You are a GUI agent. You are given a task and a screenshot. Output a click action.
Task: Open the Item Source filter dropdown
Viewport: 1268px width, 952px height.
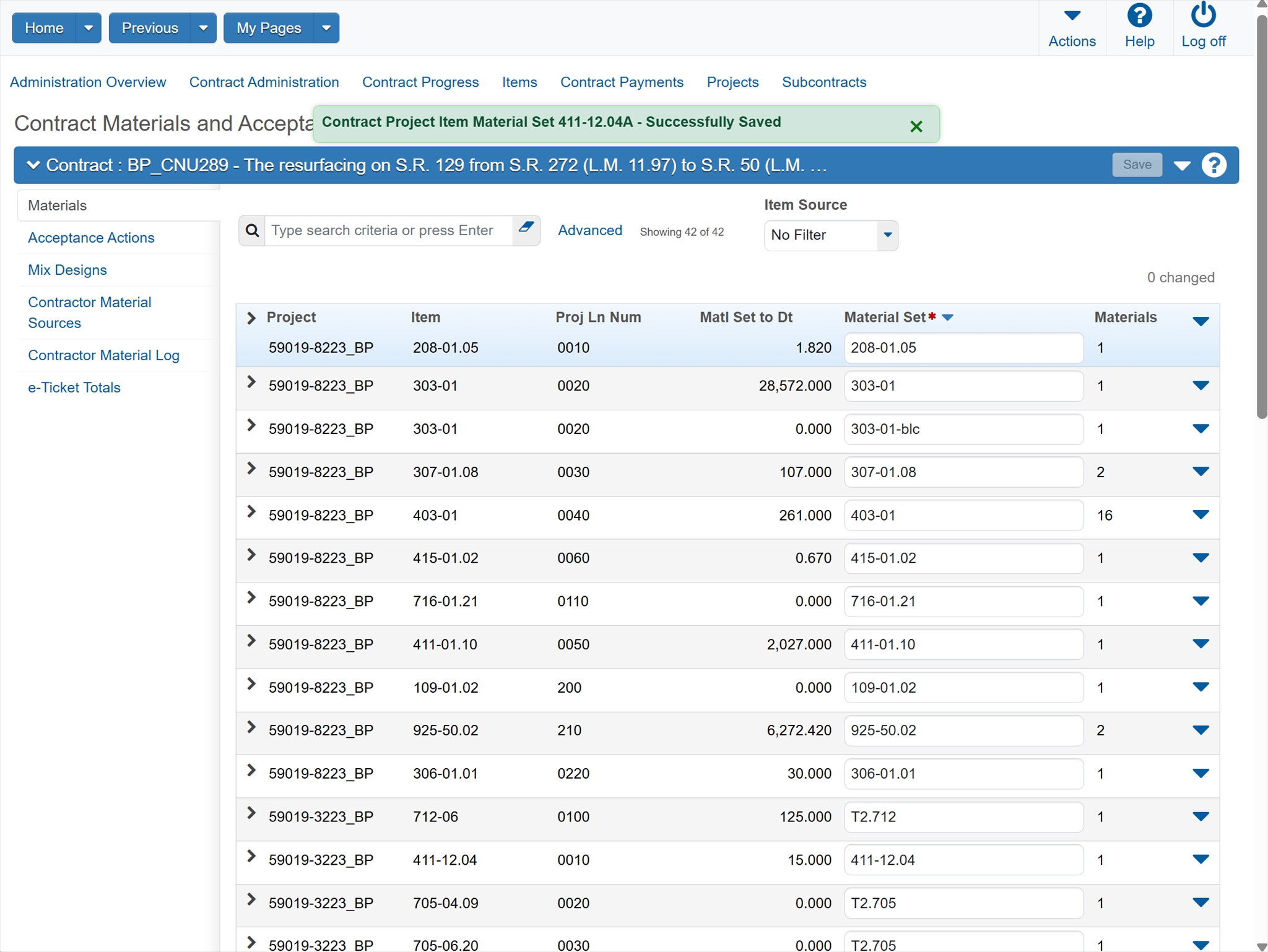(x=887, y=235)
